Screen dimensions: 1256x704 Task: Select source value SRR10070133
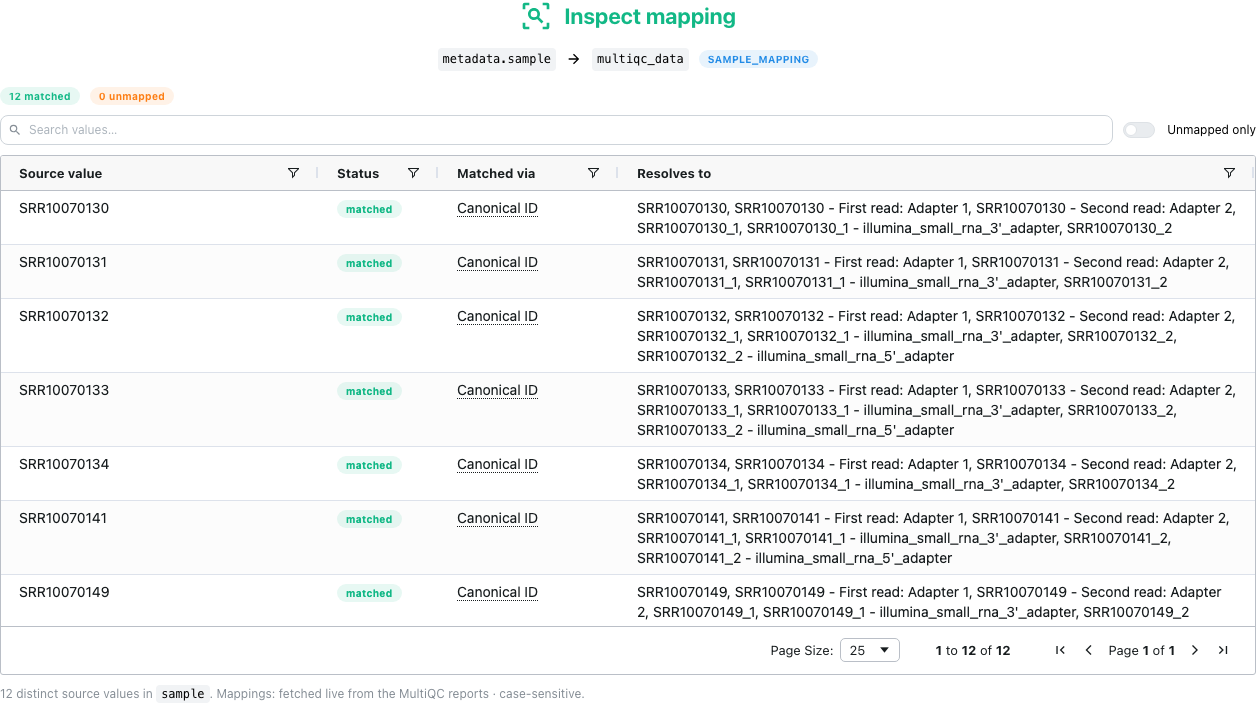tap(64, 390)
